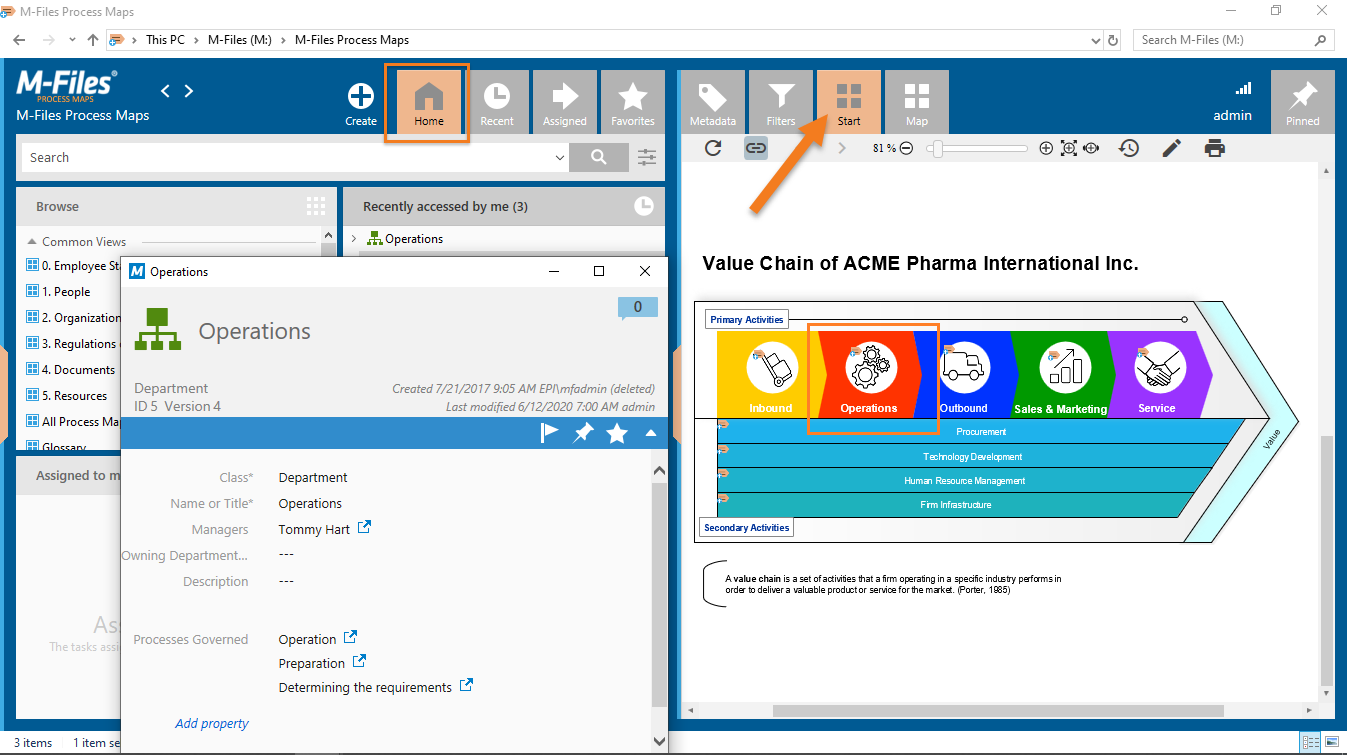Zoom out with the minus circle icon

[x=906, y=148]
